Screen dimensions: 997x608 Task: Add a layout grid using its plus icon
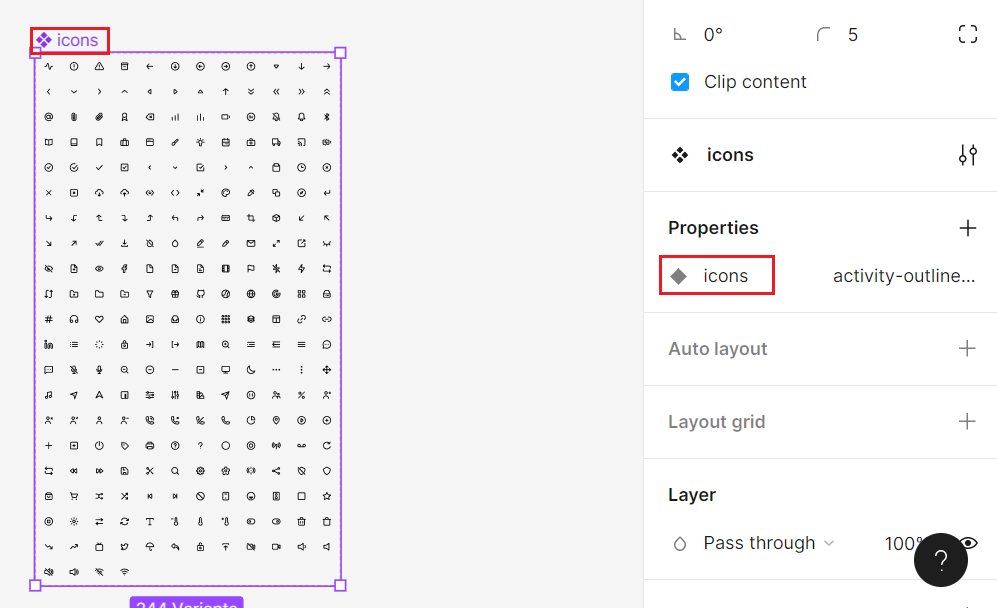click(x=967, y=421)
